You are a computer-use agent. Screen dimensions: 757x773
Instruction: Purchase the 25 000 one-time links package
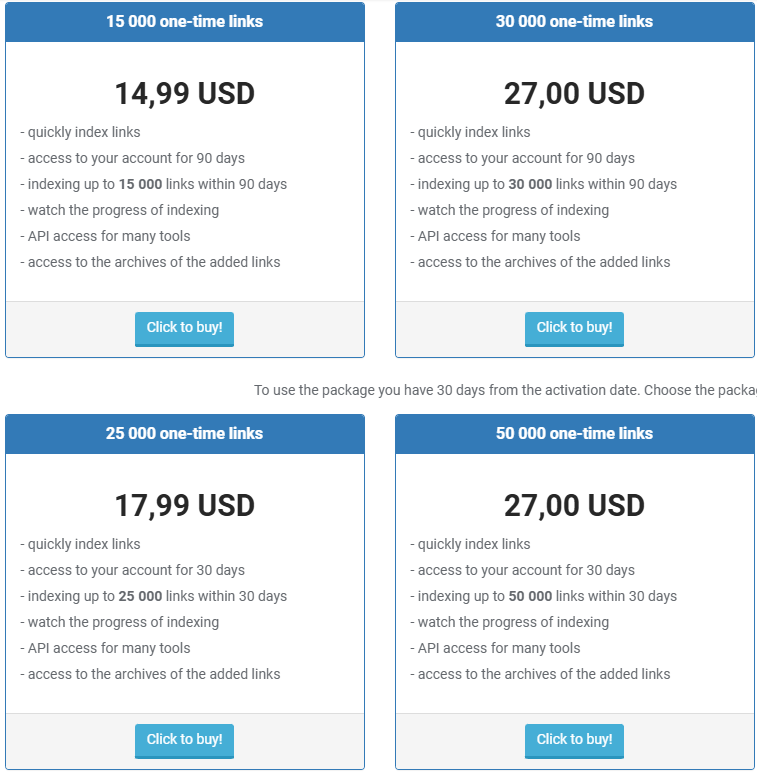184,740
